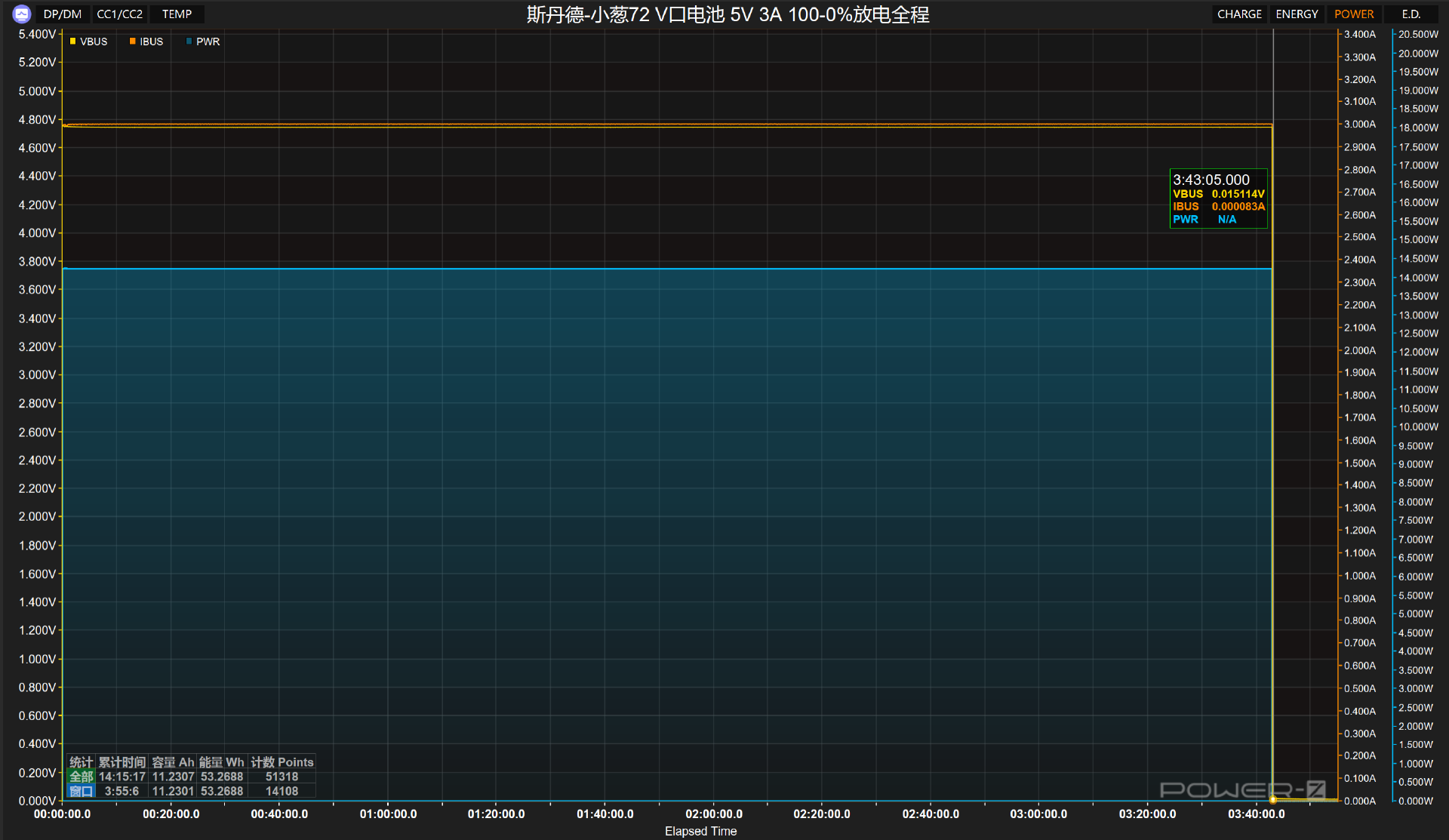The width and height of the screenshot is (1449, 840).
Task: Click the 统计 statistics header cell
Action: coord(82,762)
